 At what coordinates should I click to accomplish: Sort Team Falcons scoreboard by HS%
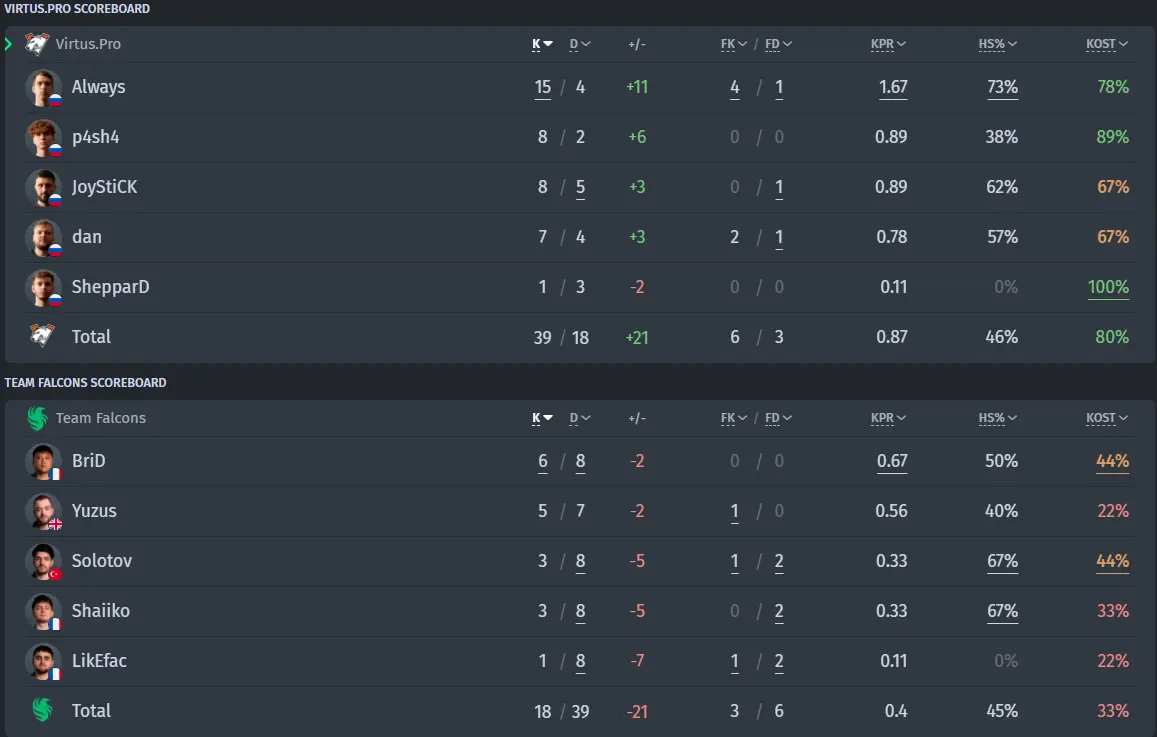pos(998,418)
